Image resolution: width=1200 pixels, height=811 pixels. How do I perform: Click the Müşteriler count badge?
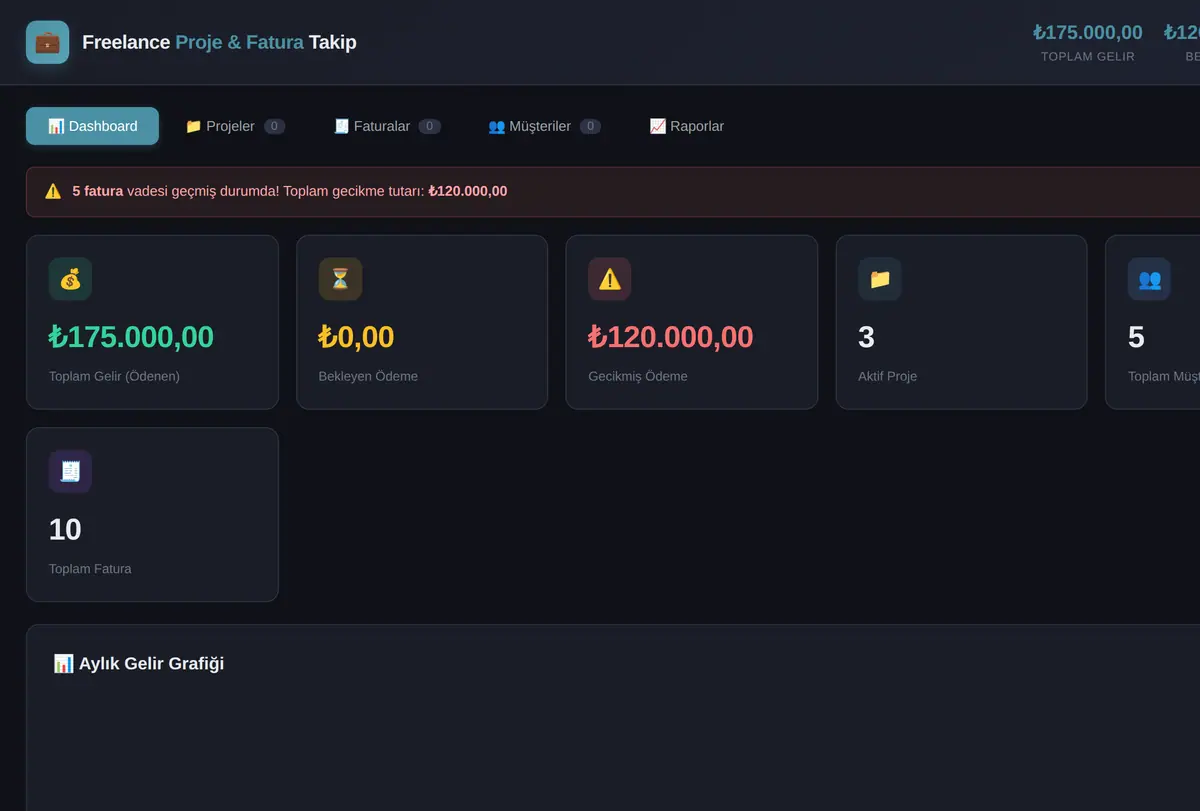pyautogui.click(x=591, y=126)
